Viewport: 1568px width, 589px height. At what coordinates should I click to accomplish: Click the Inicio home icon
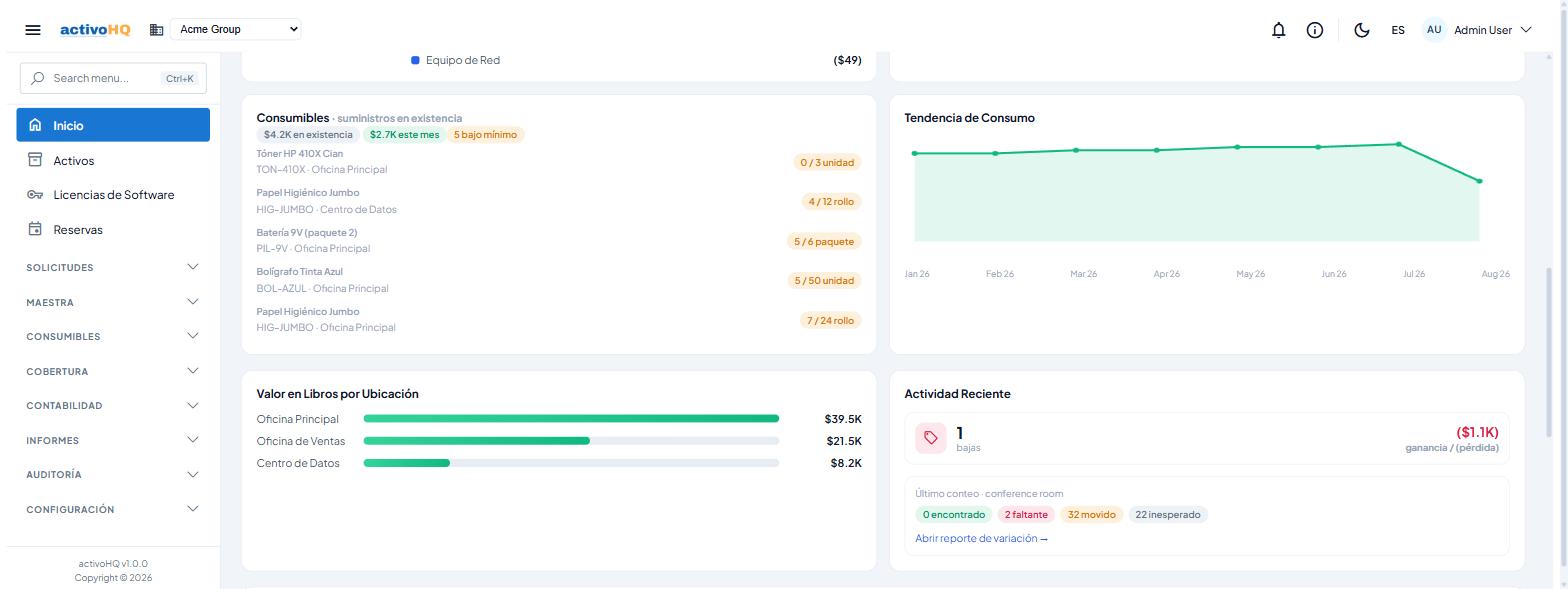(x=35, y=125)
